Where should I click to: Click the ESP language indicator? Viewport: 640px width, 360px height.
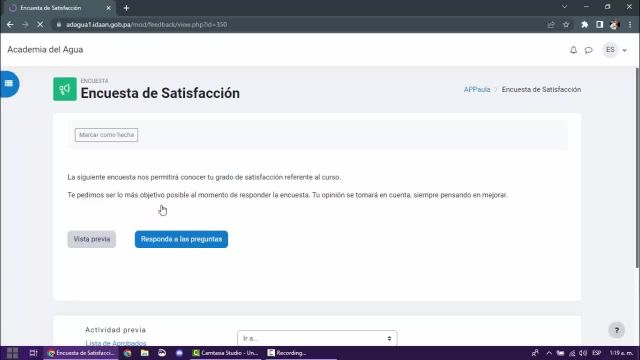tap(596, 353)
